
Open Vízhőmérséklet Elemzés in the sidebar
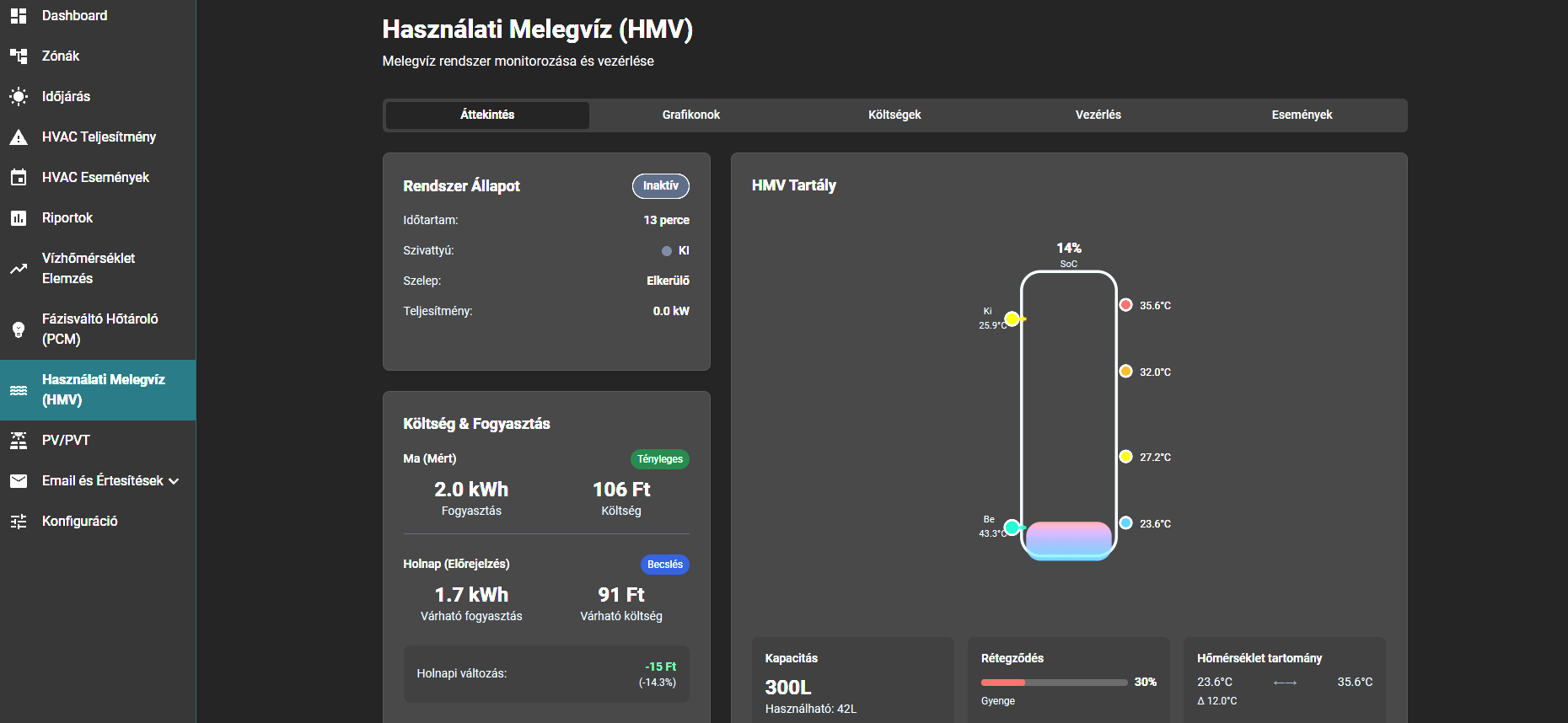click(89, 268)
